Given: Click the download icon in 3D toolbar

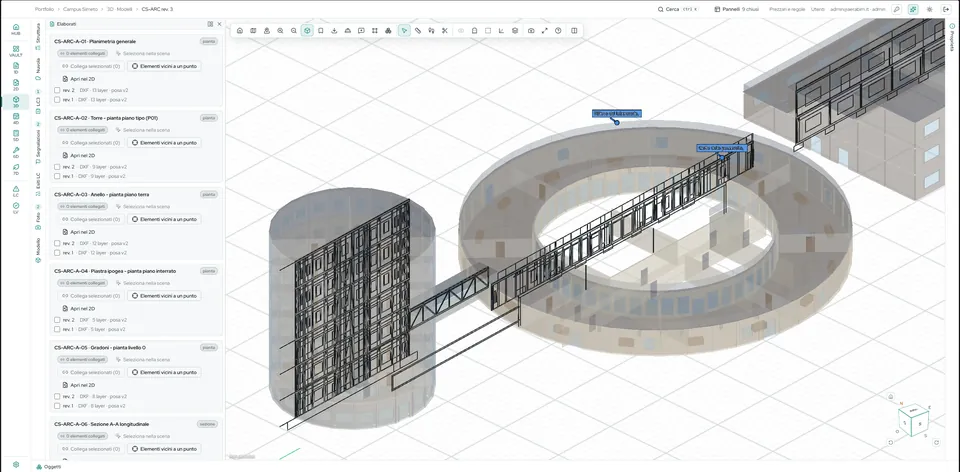Looking at the screenshot, I should pyautogui.click(x=334, y=31).
